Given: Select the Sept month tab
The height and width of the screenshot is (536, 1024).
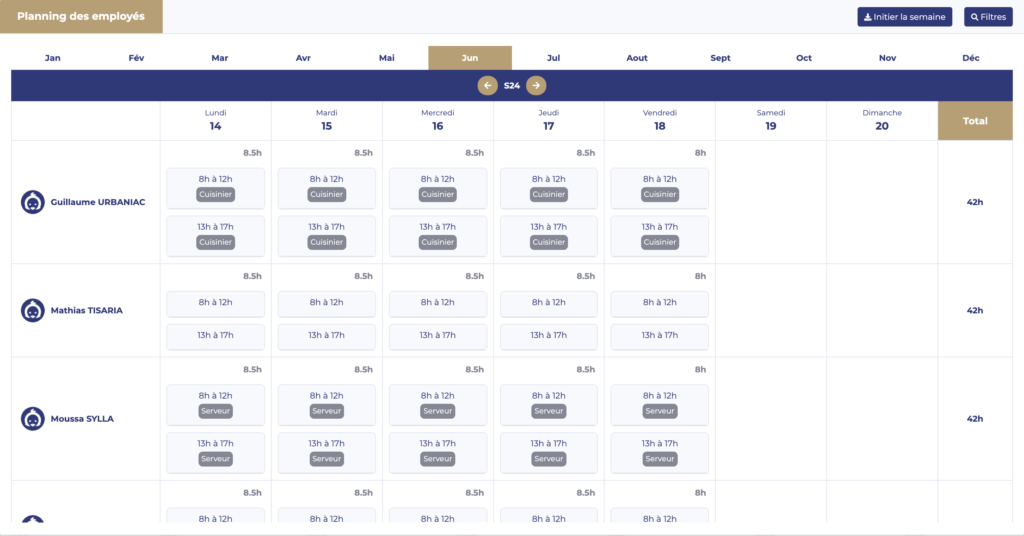Looking at the screenshot, I should pos(720,58).
